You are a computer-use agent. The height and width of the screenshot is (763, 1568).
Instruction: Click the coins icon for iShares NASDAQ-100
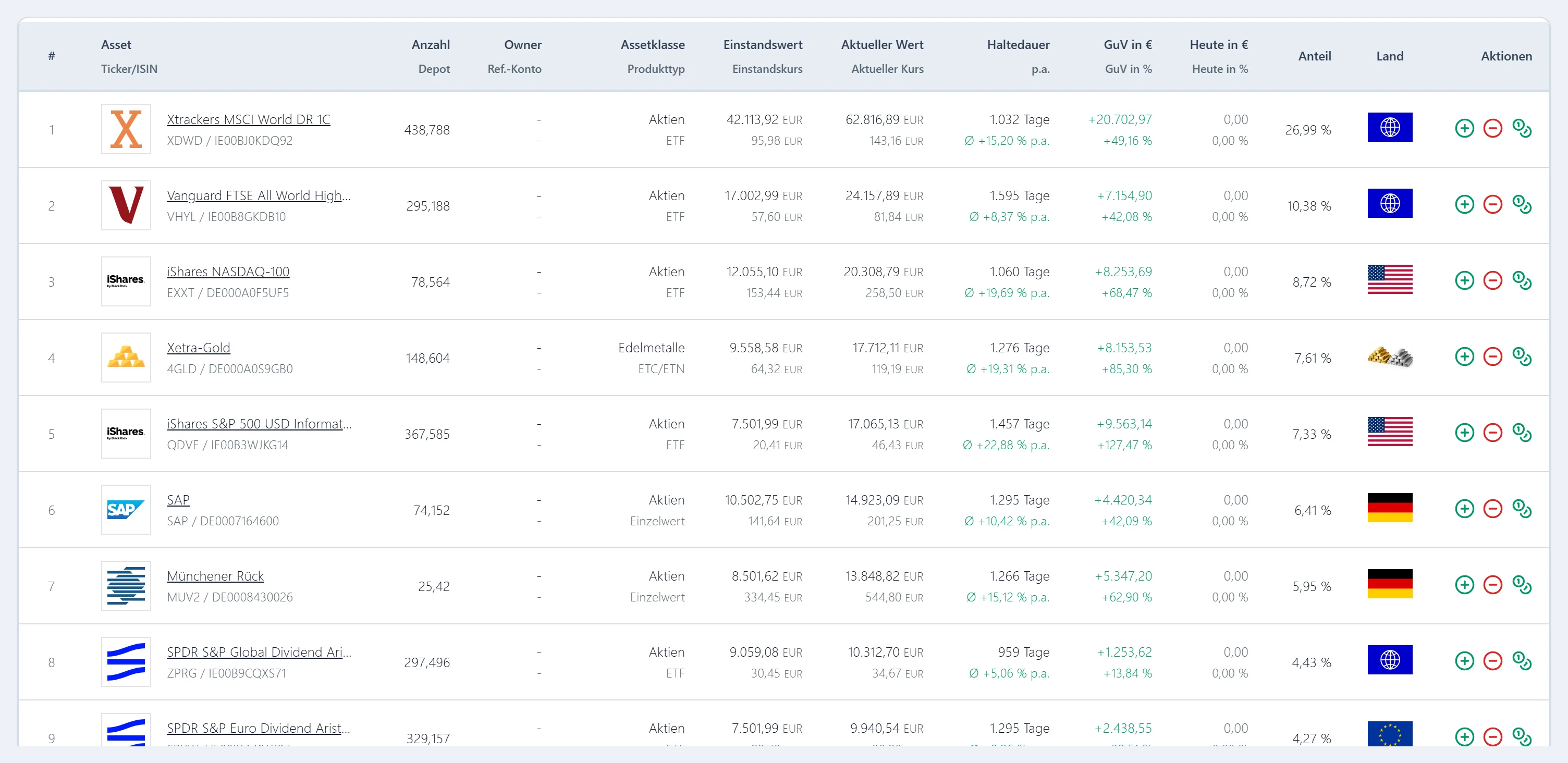tap(1522, 280)
